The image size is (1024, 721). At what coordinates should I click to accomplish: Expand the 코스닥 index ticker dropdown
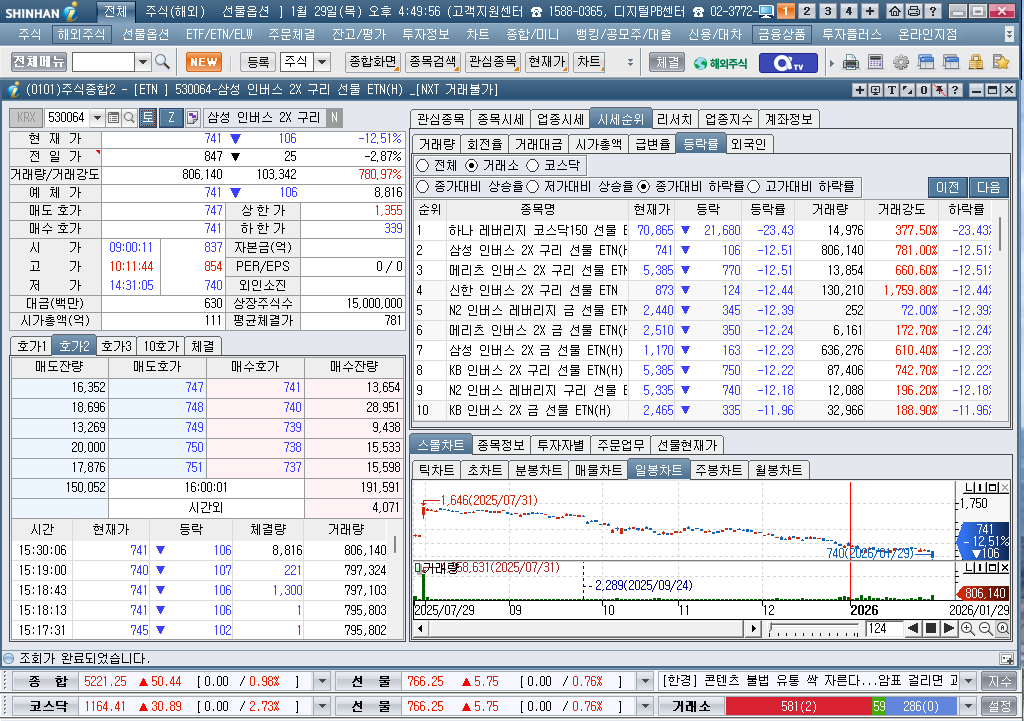(322, 707)
